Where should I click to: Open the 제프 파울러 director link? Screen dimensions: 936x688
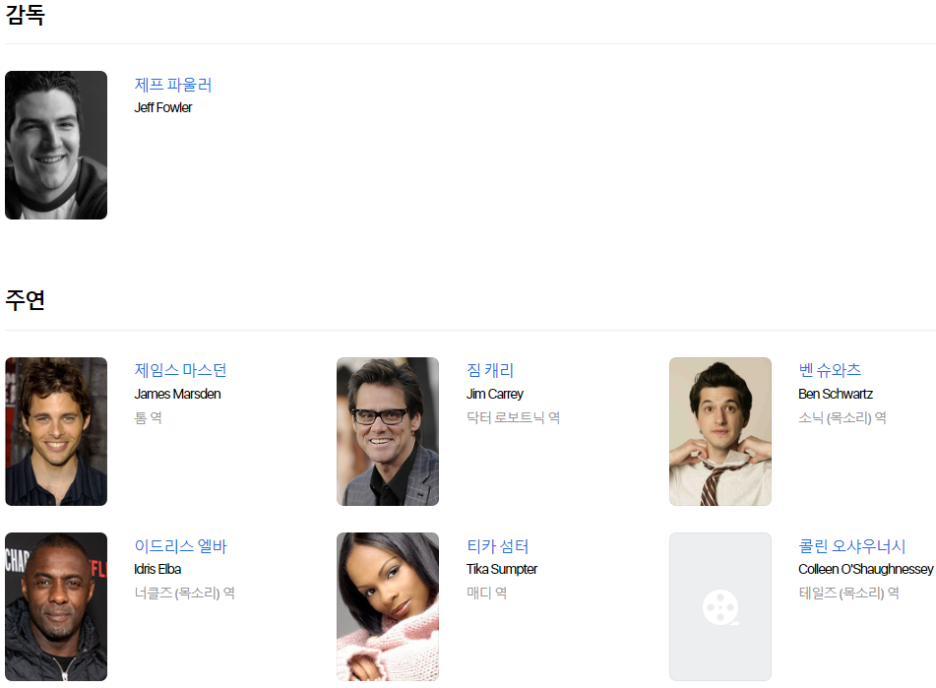[173, 85]
